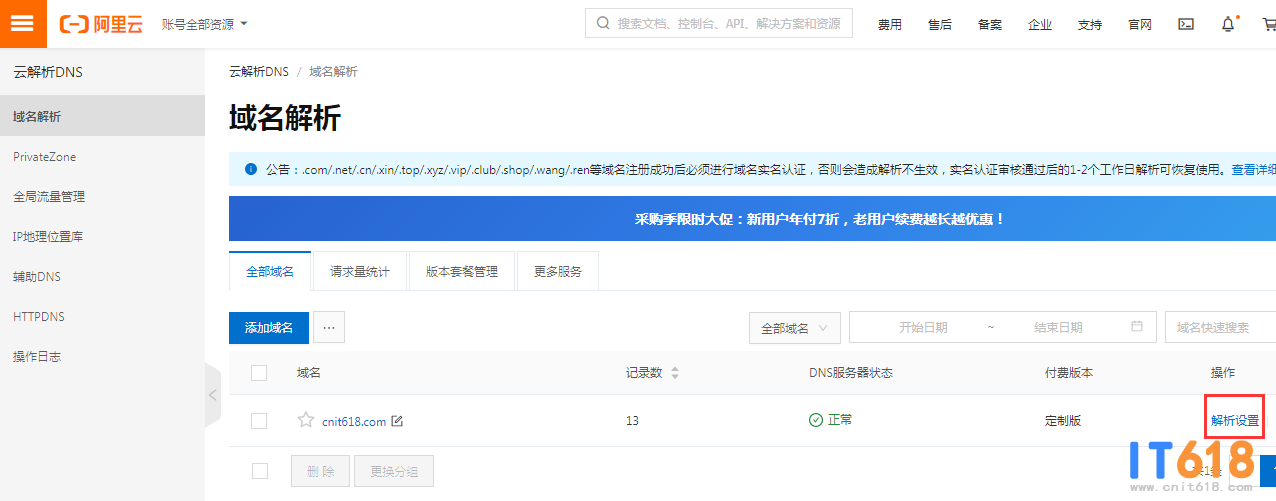Open the 费用 menu
Screen dimensions: 1276x501
click(890, 24)
